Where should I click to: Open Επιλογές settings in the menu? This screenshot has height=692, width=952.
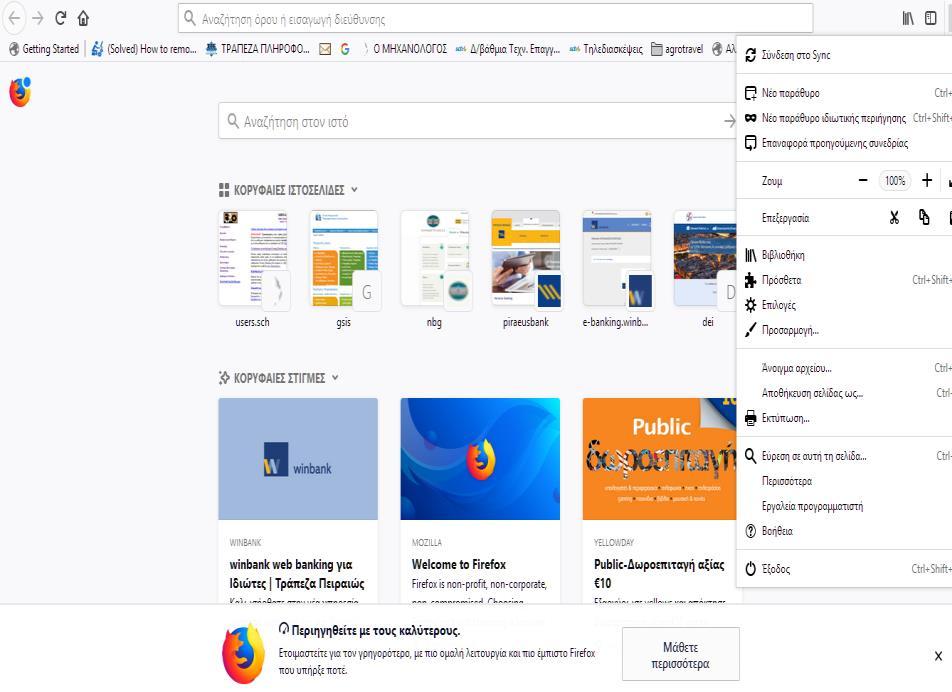click(844, 305)
